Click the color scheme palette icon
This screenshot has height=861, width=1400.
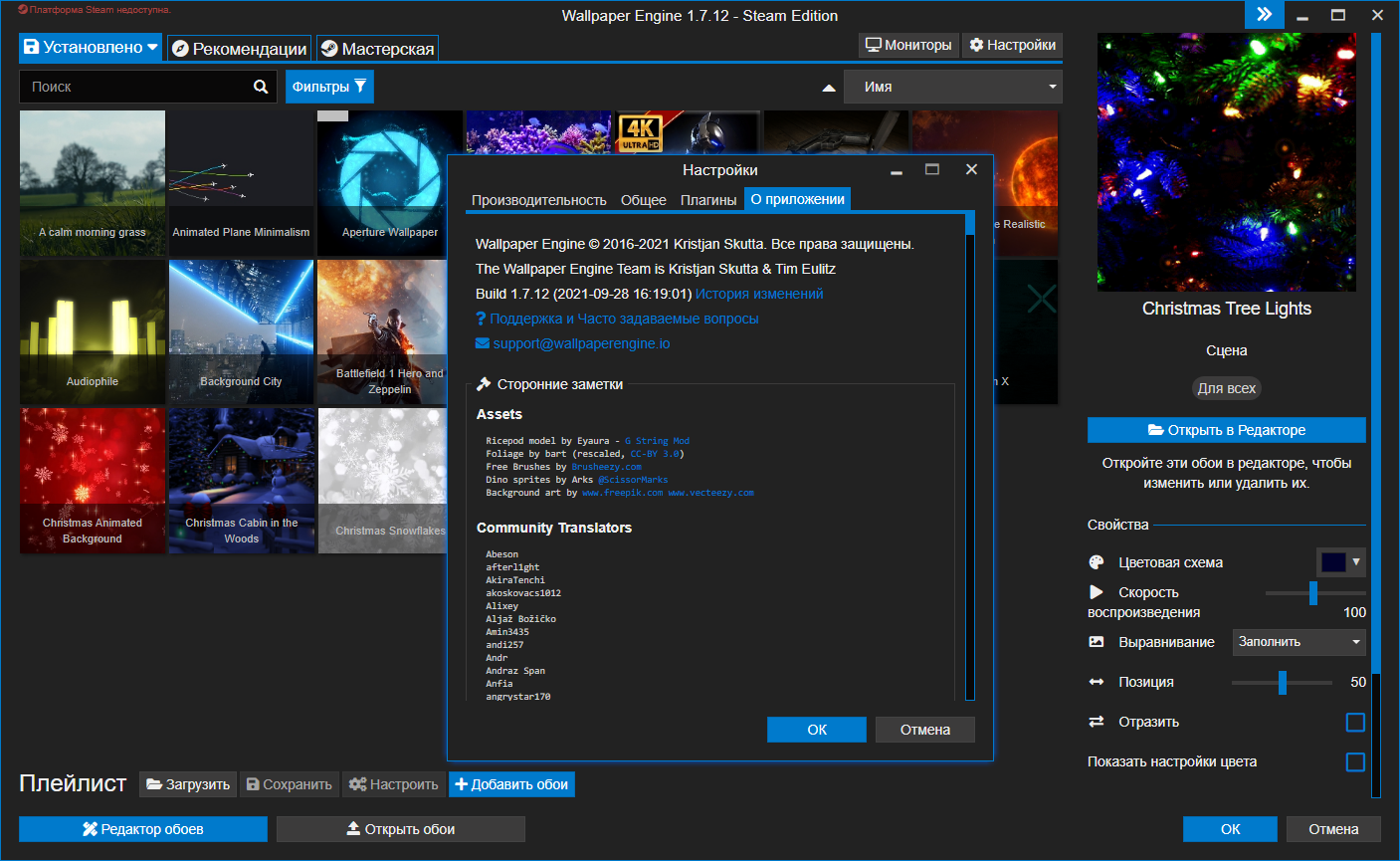pos(1097,562)
